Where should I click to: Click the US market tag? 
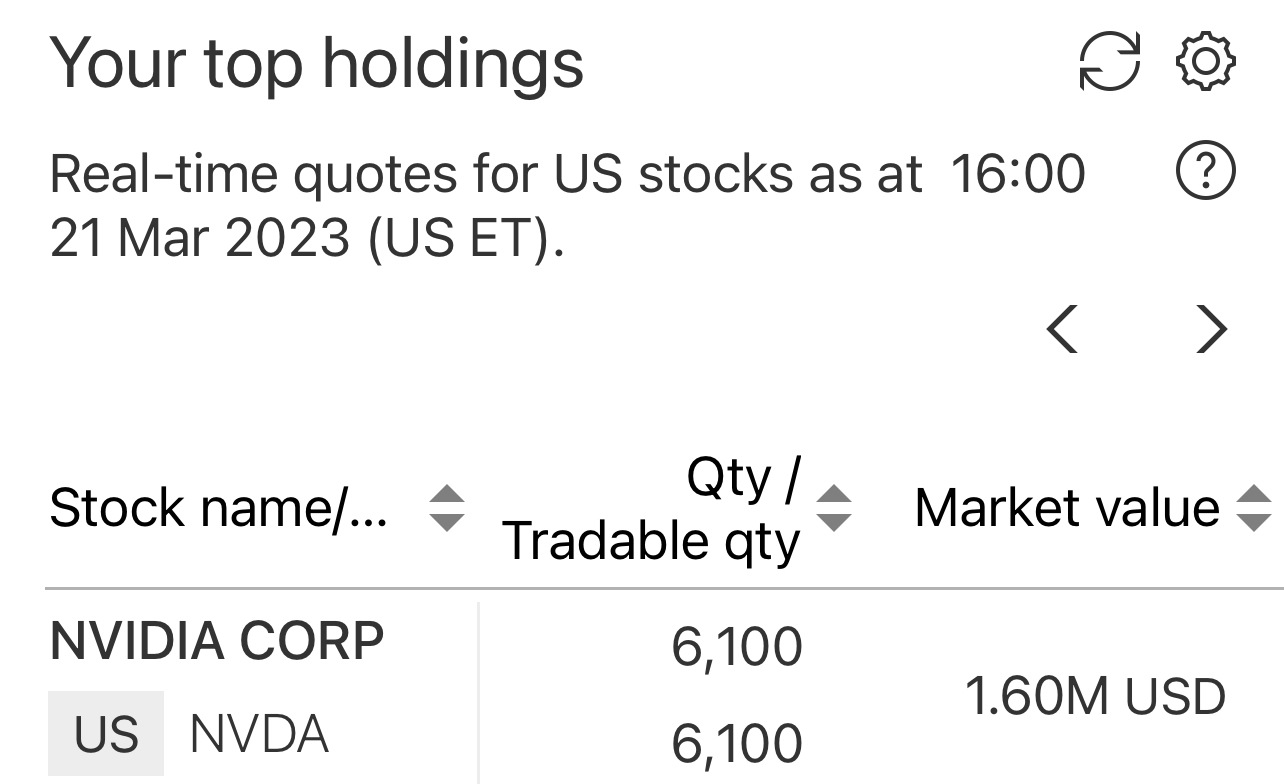pyautogui.click(x=105, y=734)
